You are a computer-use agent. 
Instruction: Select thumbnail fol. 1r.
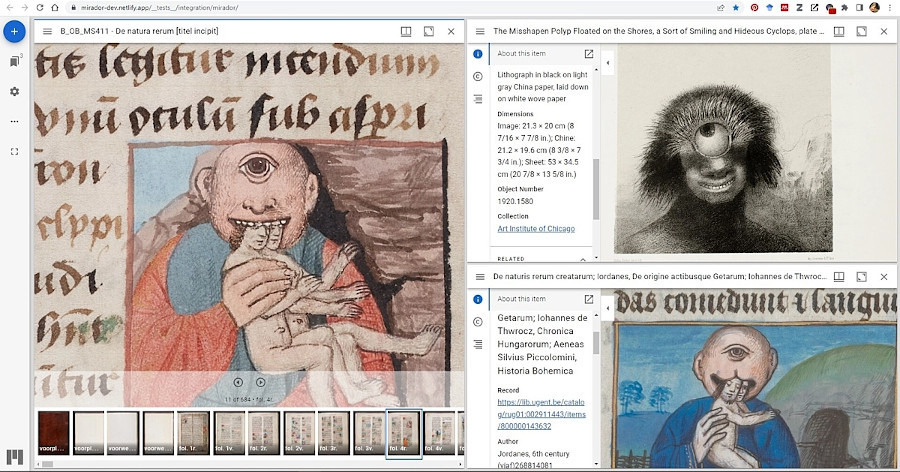coord(193,433)
